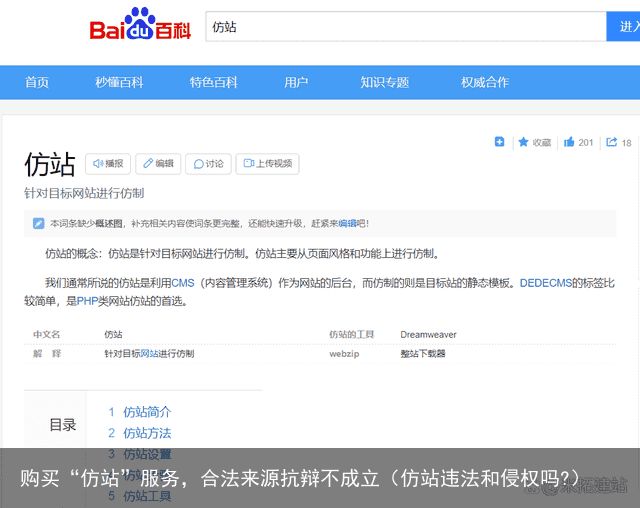Image resolution: width=640 pixels, height=508 pixels.
Task: Select the webzip table label
Action: 344,354
